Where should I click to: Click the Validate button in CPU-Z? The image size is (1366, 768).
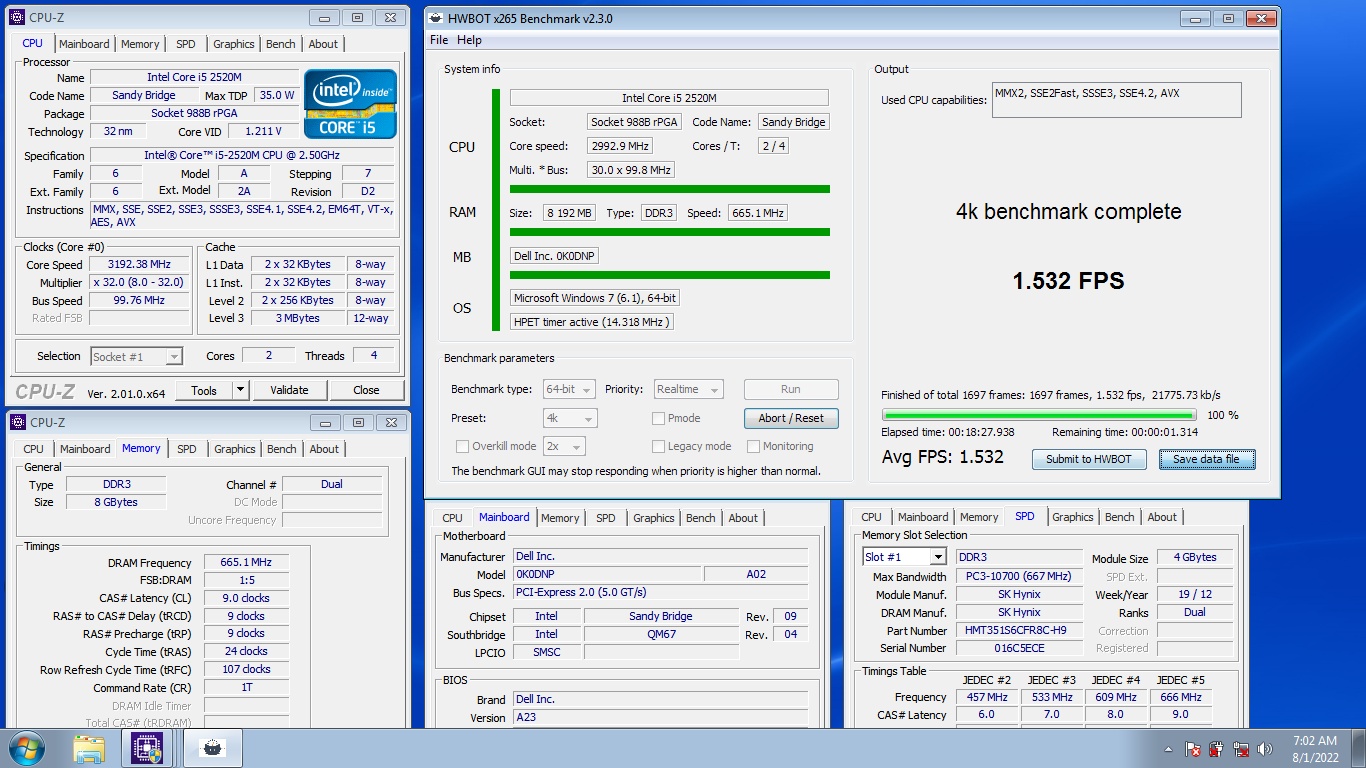289,390
